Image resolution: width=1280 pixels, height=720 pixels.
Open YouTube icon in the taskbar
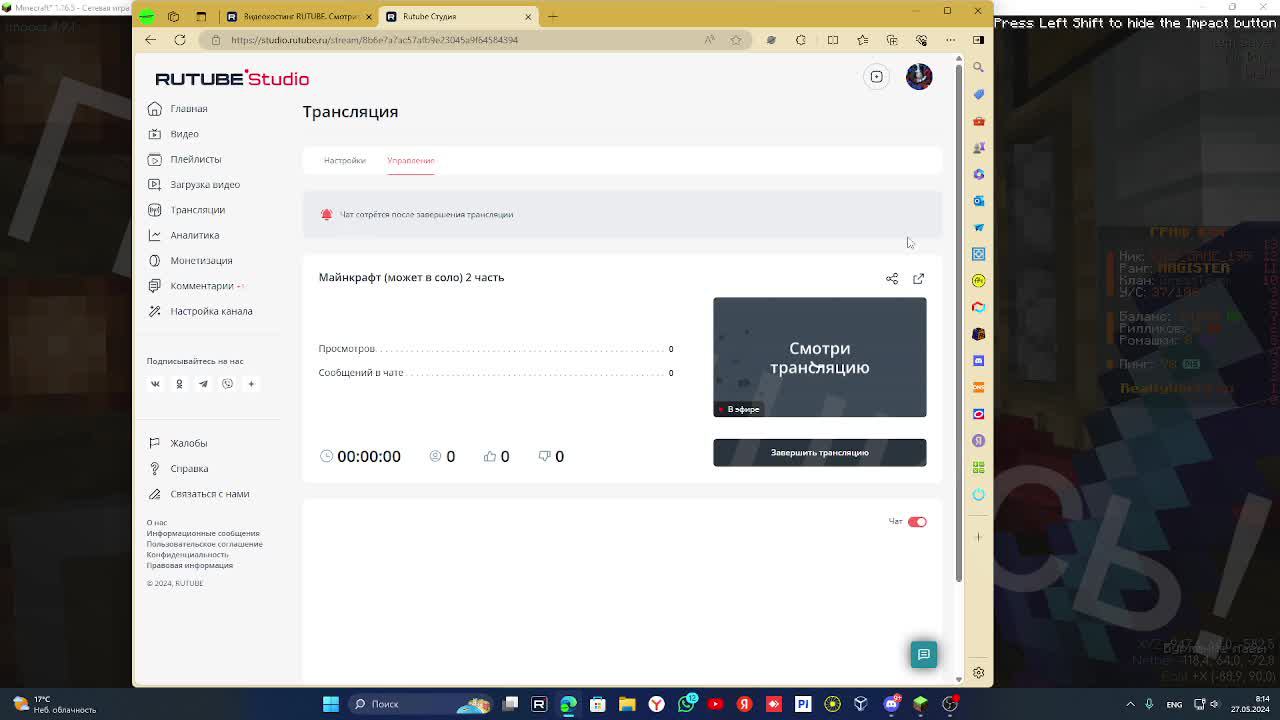(x=715, y=704)
